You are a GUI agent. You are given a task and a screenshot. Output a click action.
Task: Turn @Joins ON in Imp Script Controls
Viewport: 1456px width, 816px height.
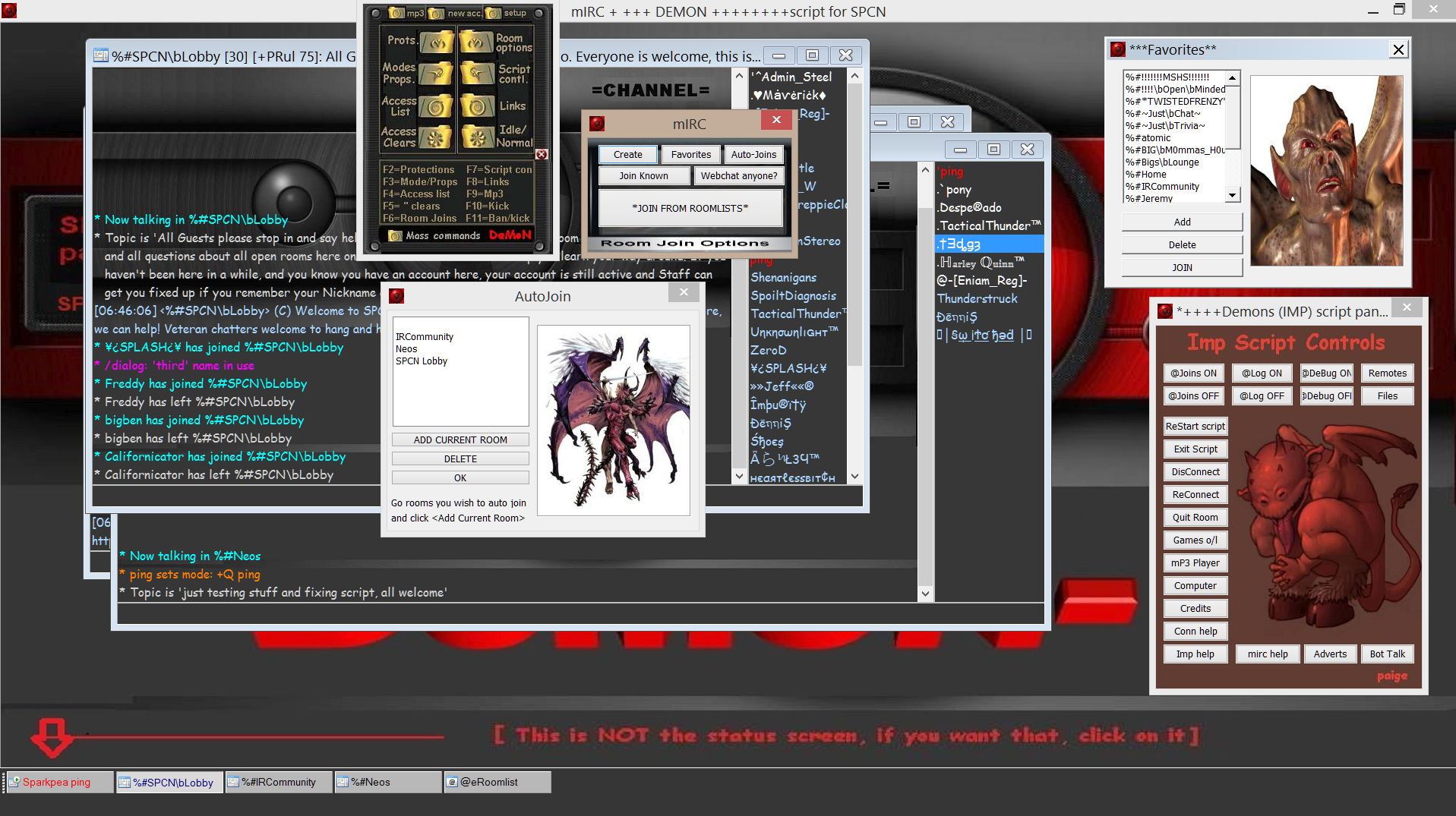pyautogui.click(x=1193, y=373)
